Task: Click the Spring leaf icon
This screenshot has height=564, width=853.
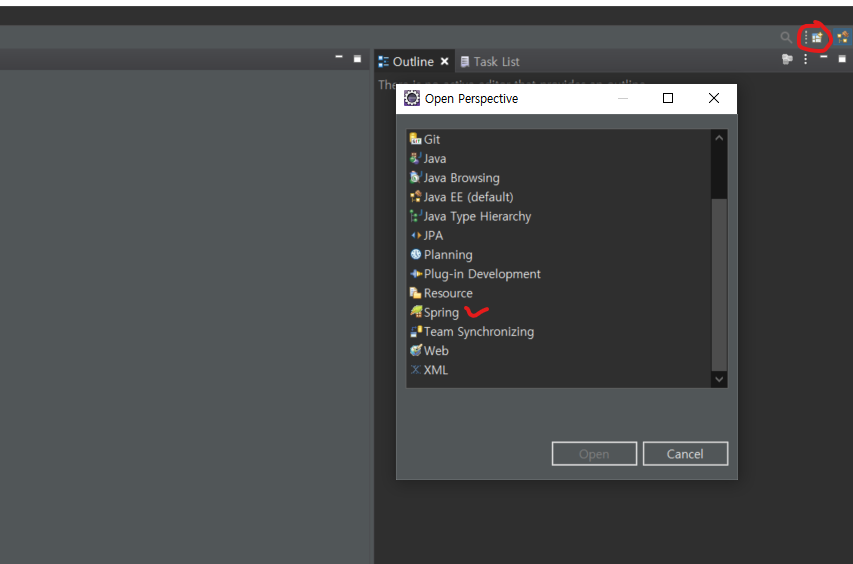Action: [416, 311]
